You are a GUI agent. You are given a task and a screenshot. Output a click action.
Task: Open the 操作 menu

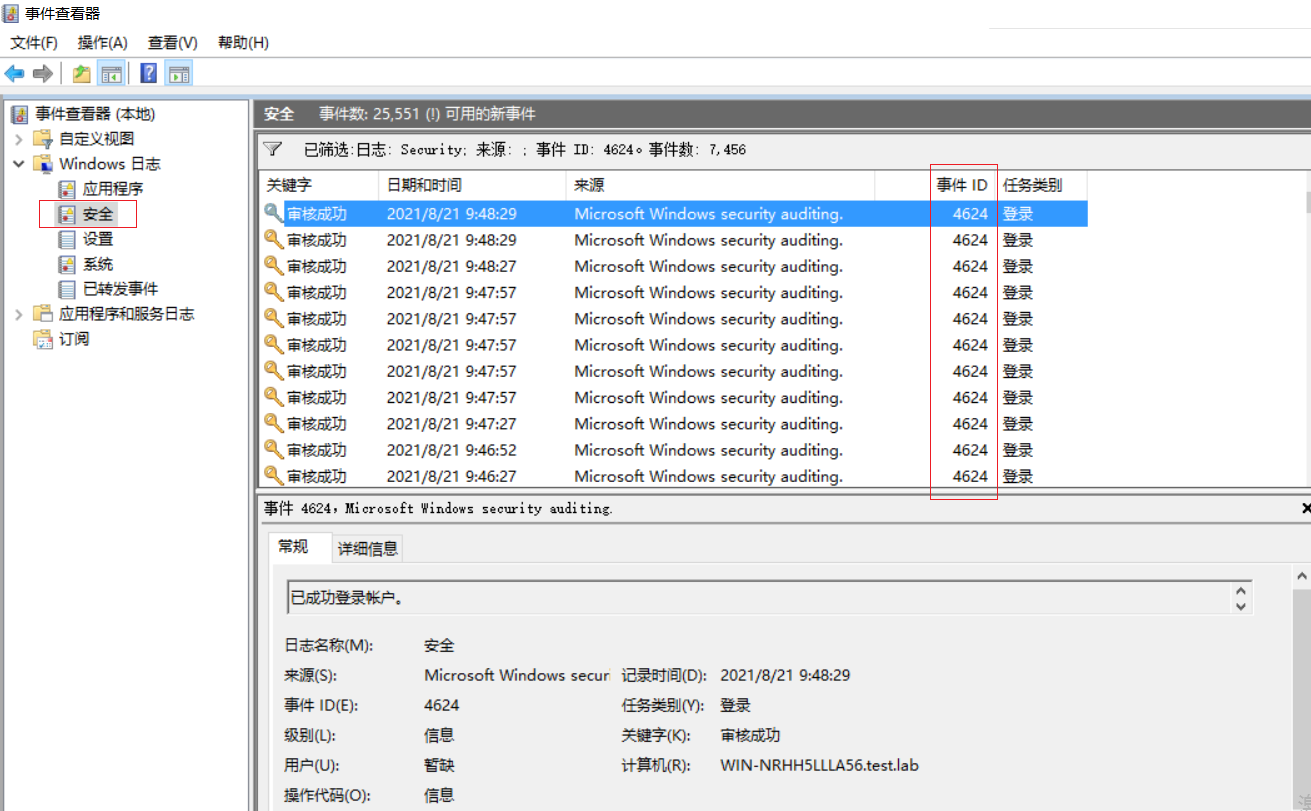tap(101, 42)
